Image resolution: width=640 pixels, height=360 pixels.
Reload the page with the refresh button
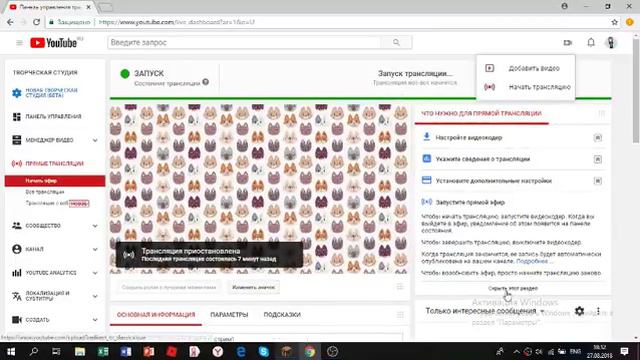point(36,22)
